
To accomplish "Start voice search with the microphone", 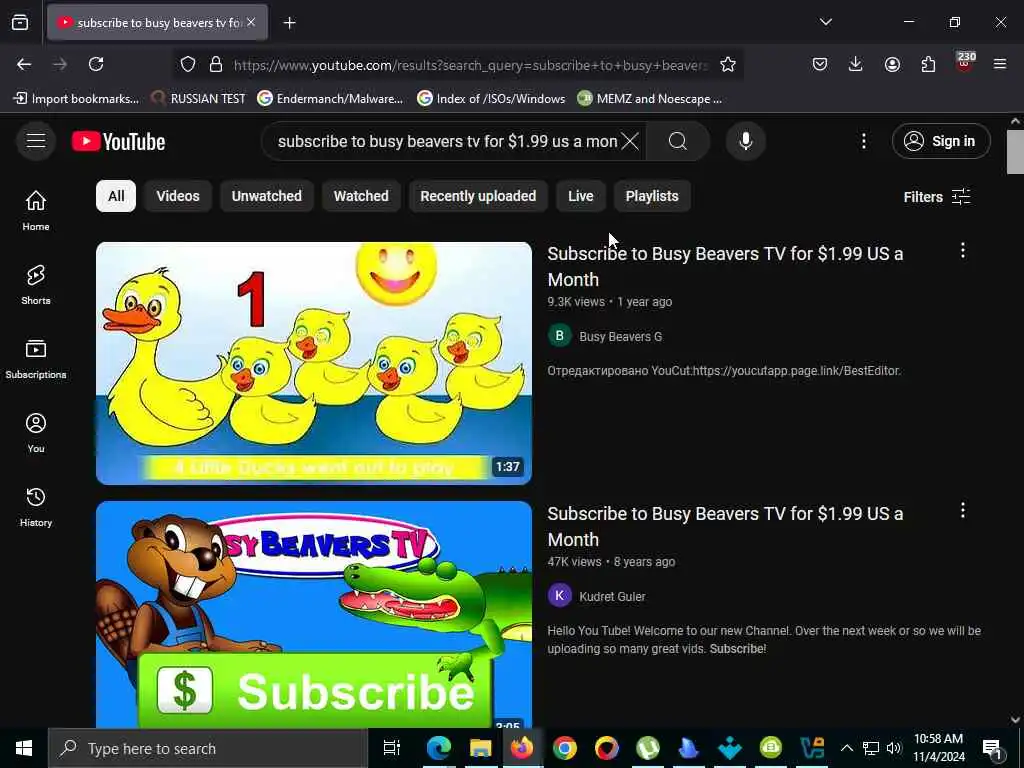I will (745, 141).
